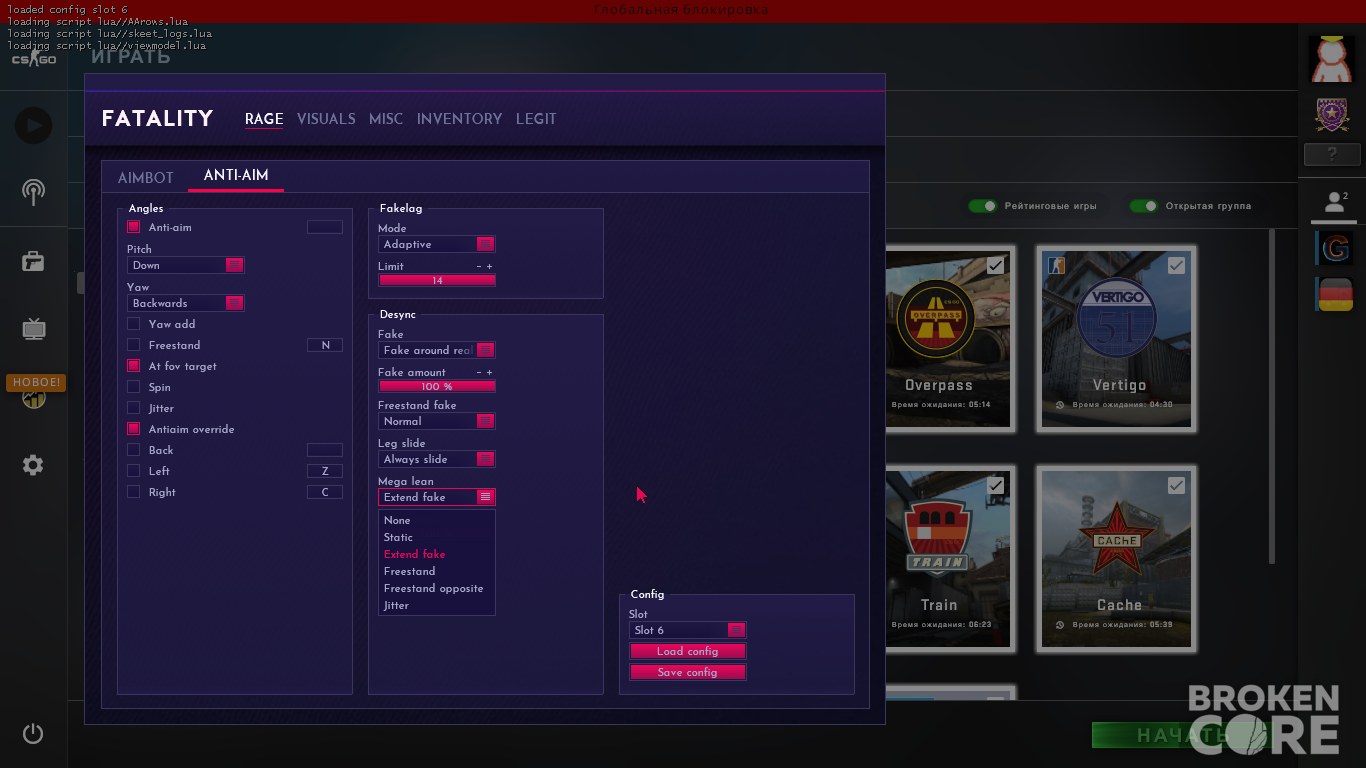Image resolution: width=1366 pixels, height=768 pixels.
Task: Enable the Spin checkbox
Action: (x=133, y=387)
